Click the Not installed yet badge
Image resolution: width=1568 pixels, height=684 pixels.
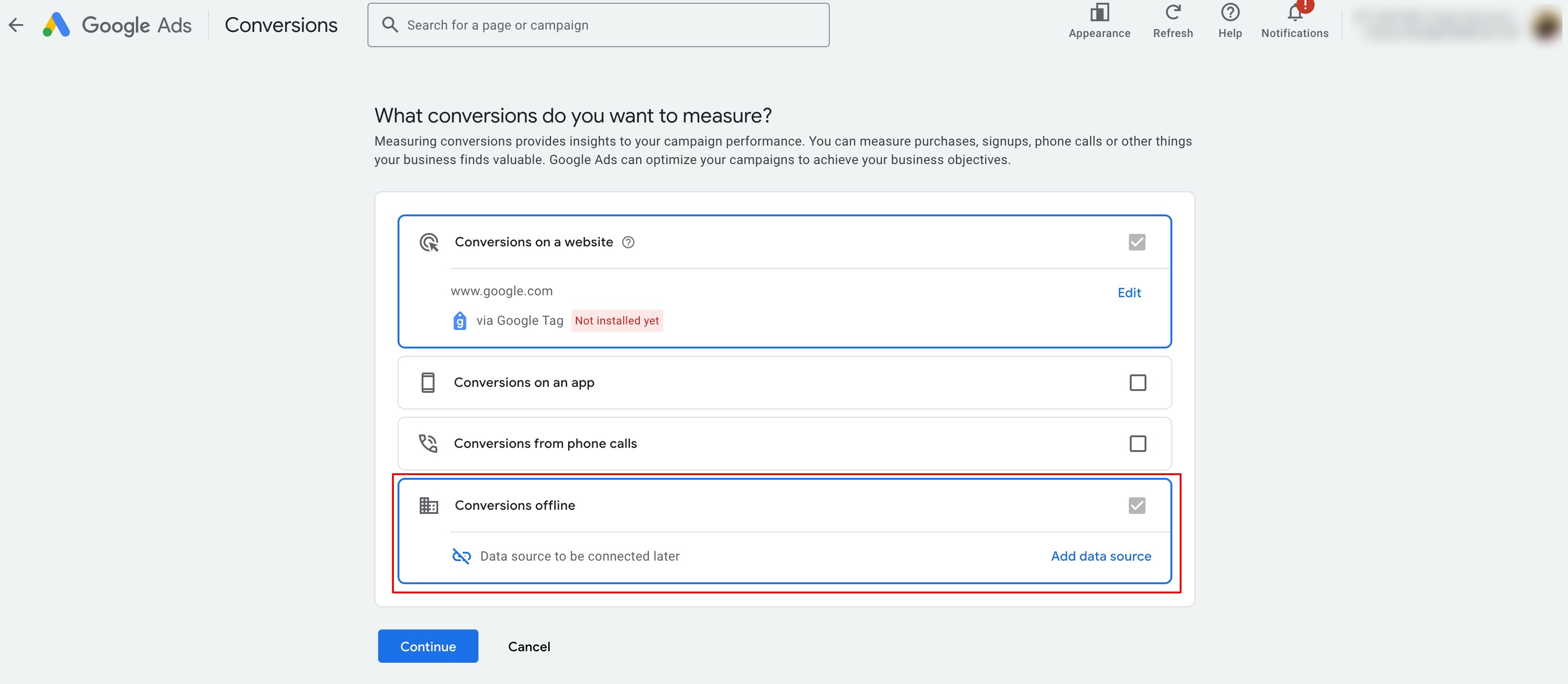click(x=617, y=321)
